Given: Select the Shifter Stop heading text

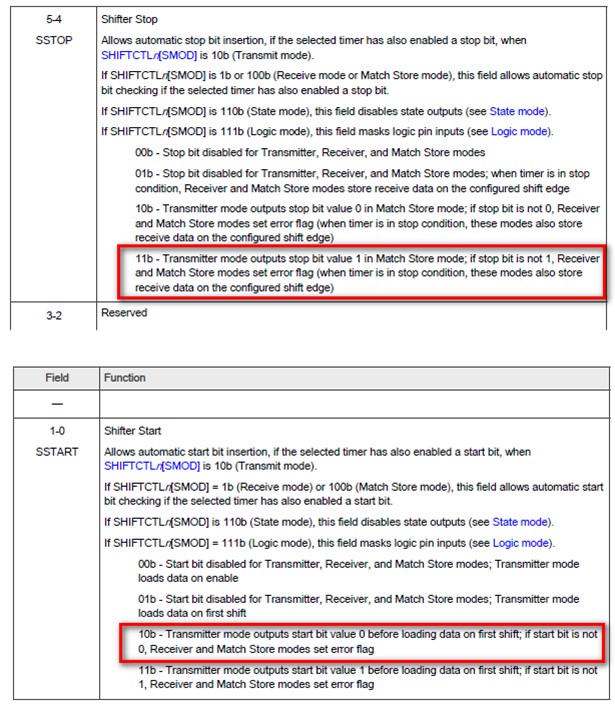Looking at the screenshot, I should (x=131, y=19).
